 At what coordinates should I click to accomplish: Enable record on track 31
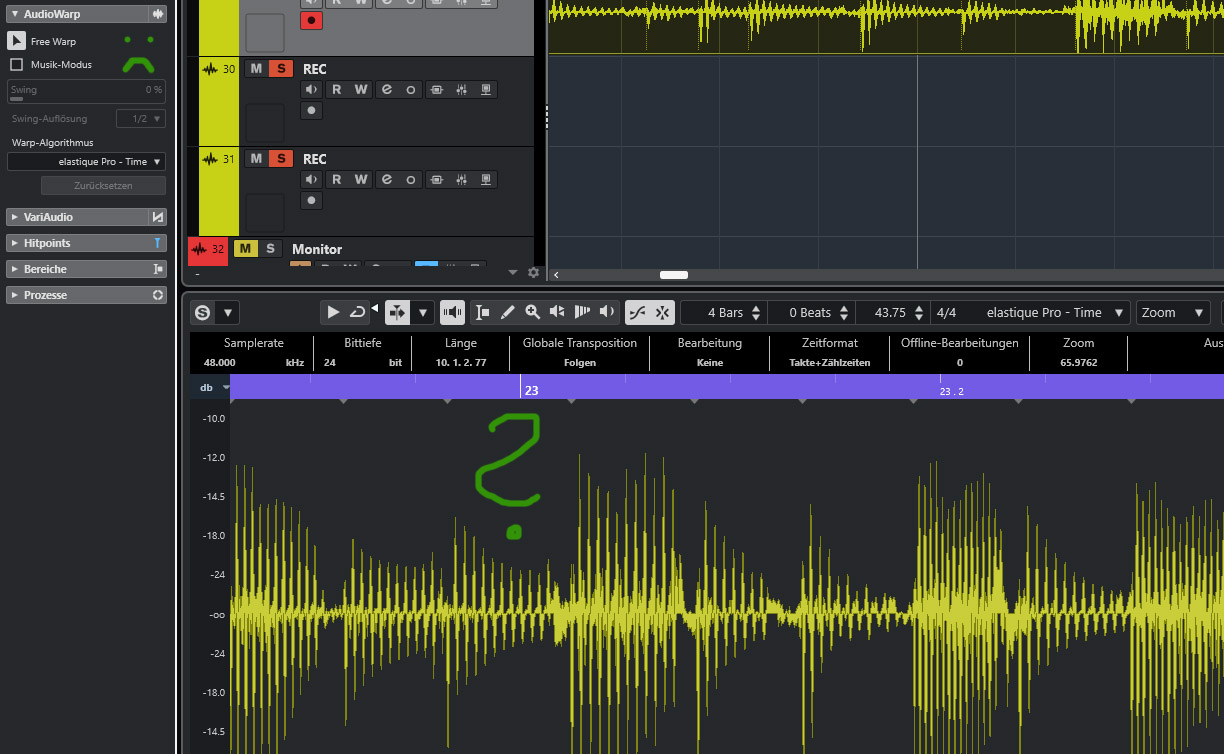coord(312,200)
